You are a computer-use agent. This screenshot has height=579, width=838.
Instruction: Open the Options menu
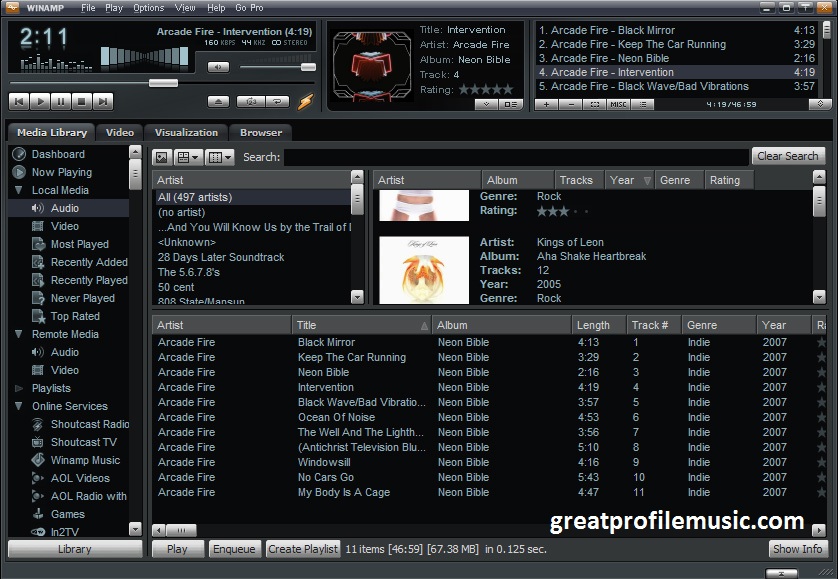point(149,7)
